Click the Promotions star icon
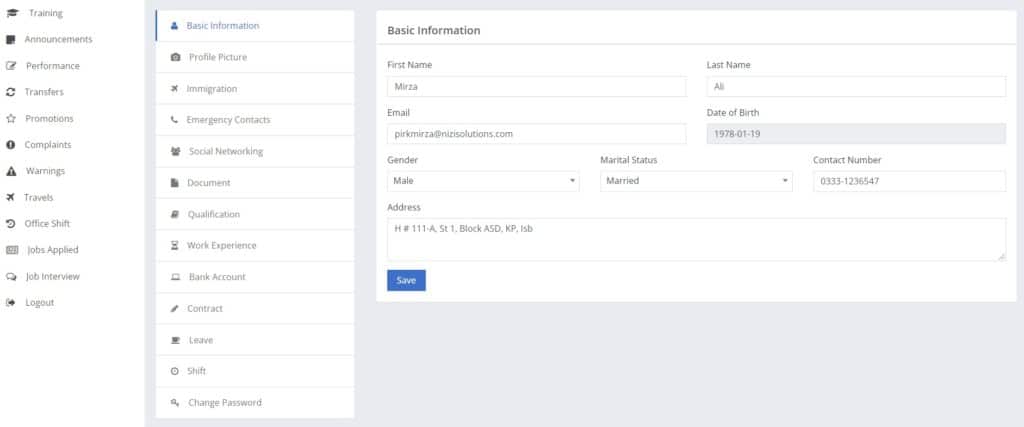This screenshot has width=1024, height=427. point(10,119)
